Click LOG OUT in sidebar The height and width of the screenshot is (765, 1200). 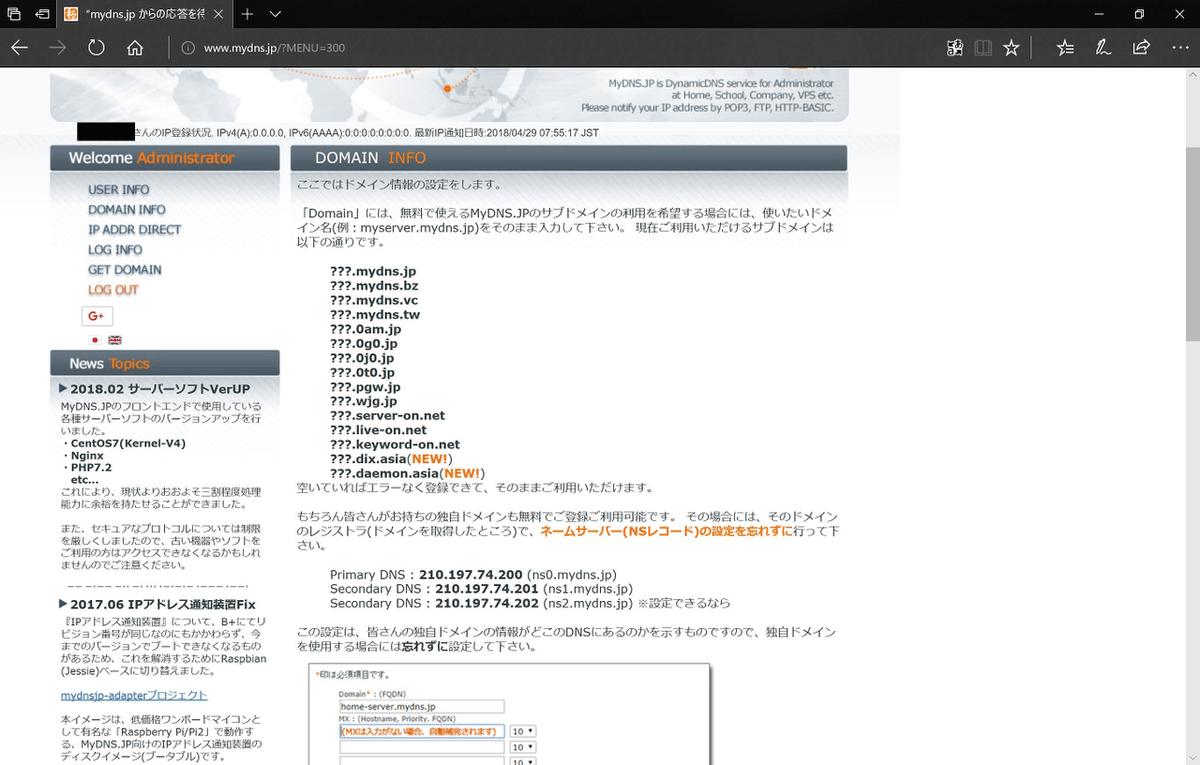point(113,290)
